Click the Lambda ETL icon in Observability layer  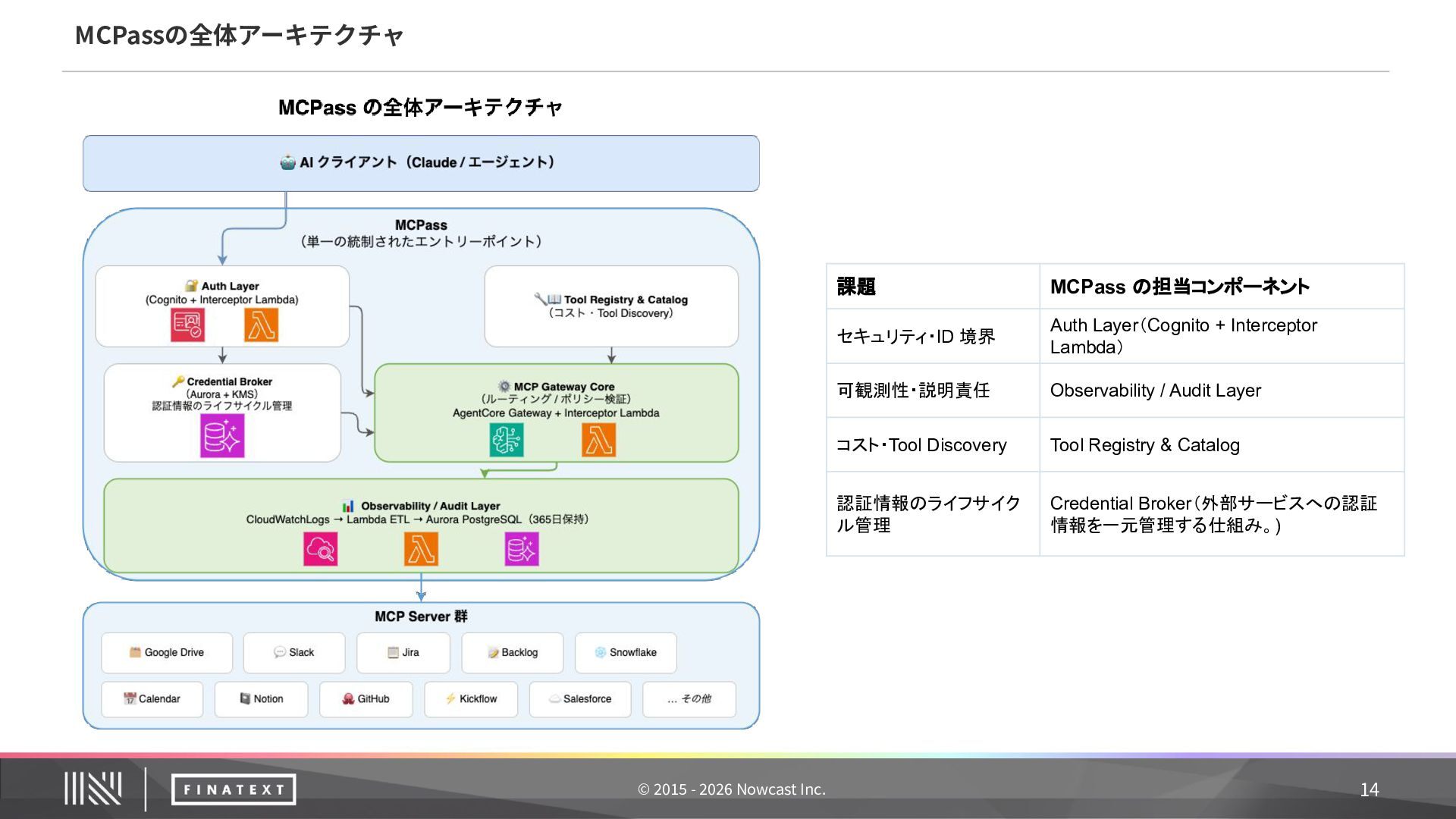421,549
